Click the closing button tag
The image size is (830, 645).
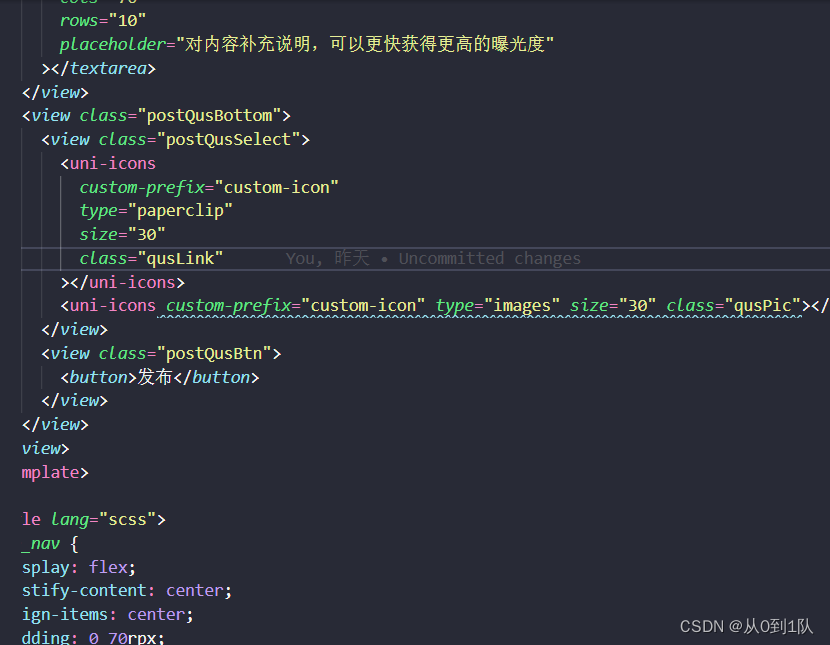(x=216, y=377)
